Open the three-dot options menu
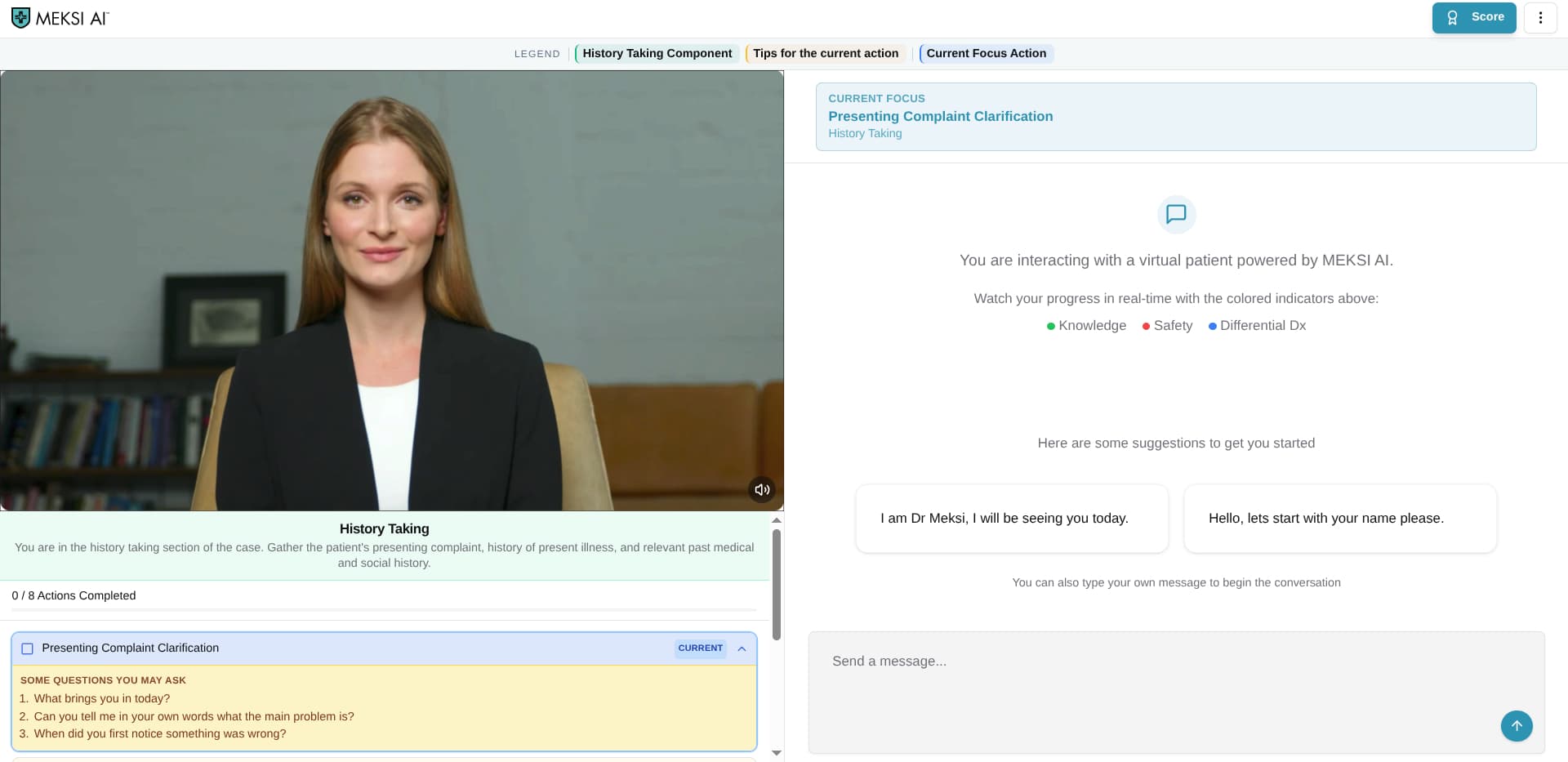 [1540, 18]
